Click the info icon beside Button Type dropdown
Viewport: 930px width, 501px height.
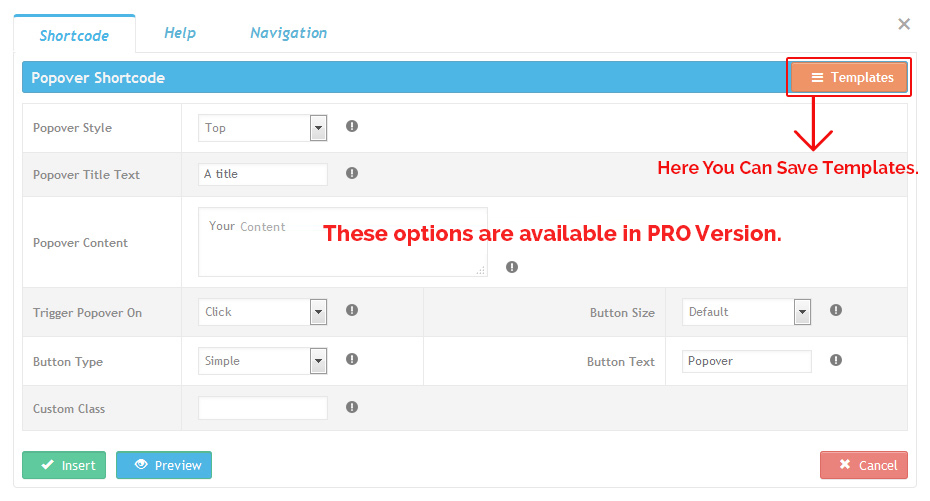tap(352, 360)
